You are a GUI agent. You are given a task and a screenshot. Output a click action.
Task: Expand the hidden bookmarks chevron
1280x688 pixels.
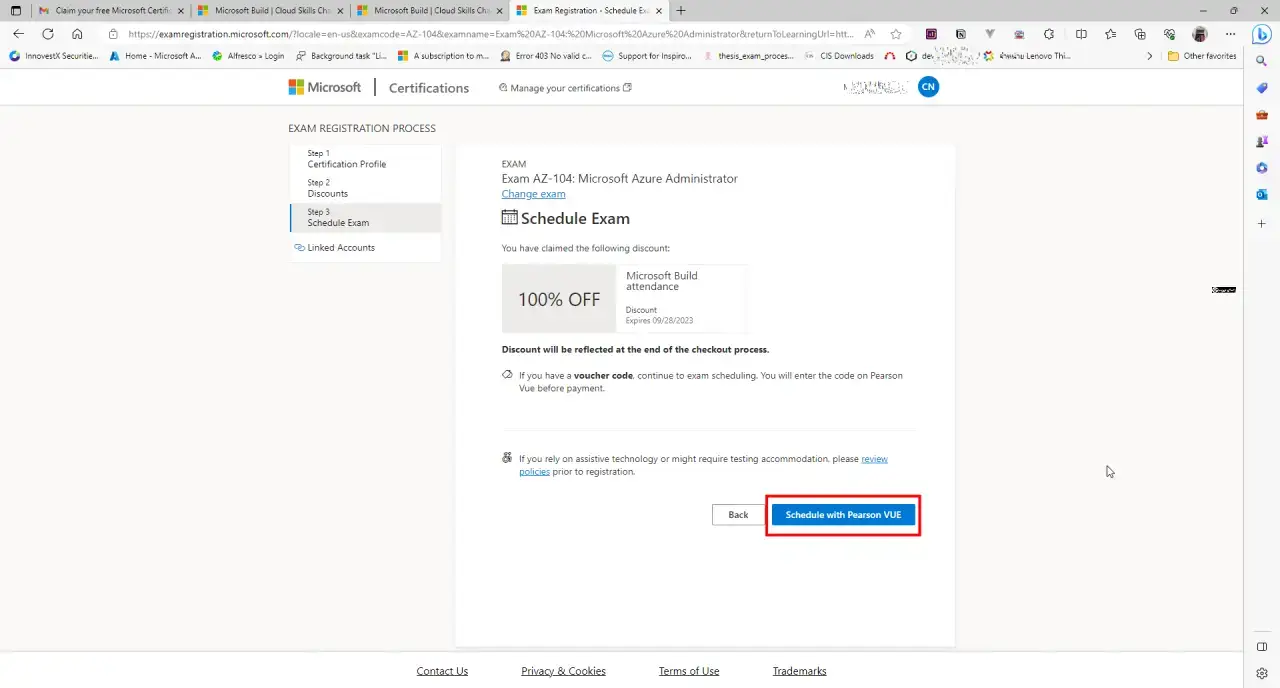coord(1149,56)
